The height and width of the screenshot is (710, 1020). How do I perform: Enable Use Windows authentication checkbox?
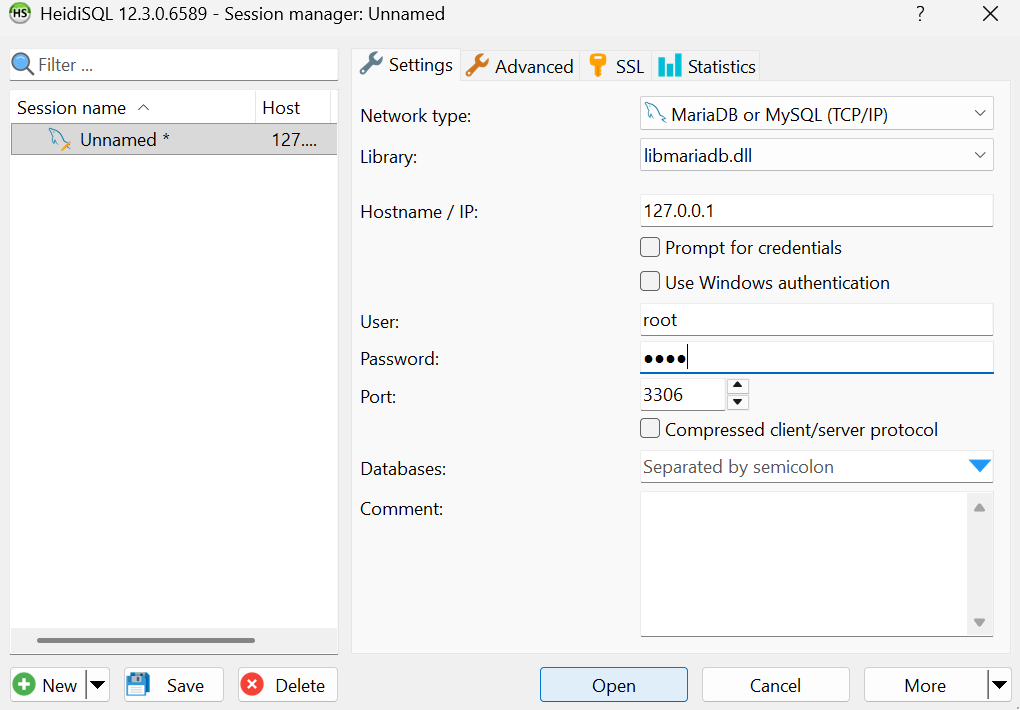coord(650,282)
